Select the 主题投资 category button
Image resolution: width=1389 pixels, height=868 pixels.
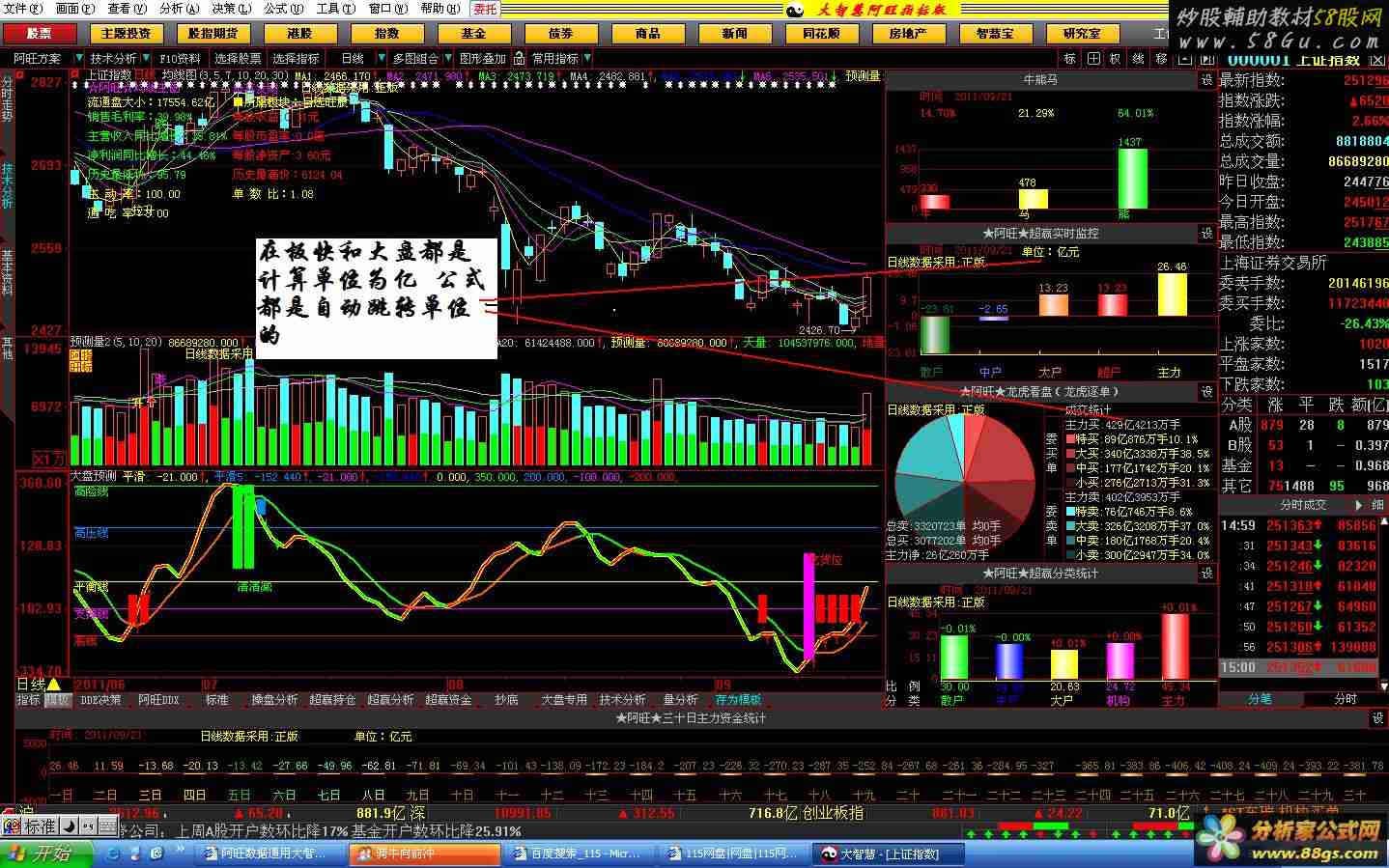(127, 33)
